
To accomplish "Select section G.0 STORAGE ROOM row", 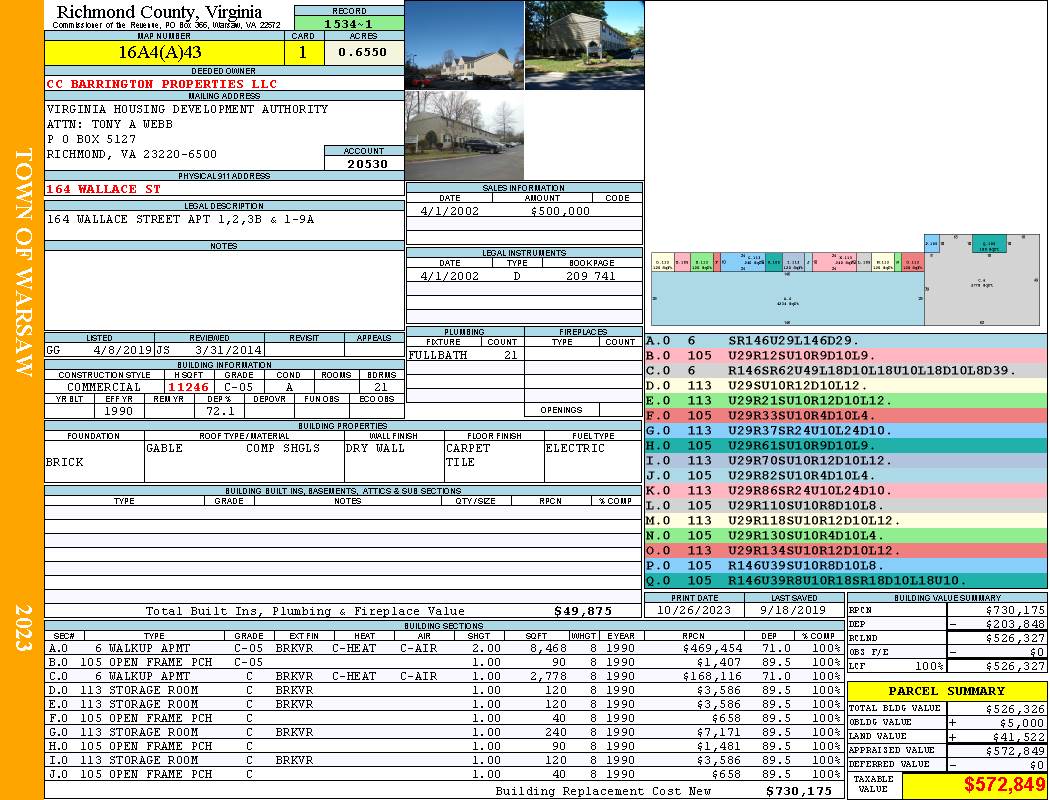I will point(443,732).
